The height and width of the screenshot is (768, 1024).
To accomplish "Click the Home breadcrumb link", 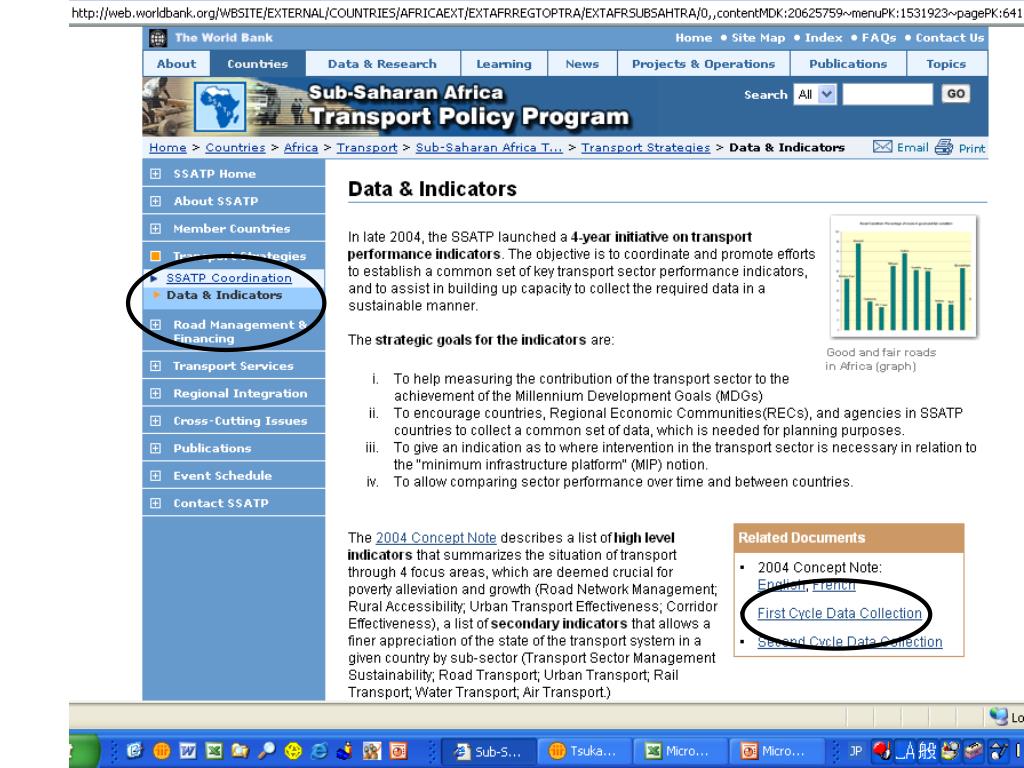I will [168, 148].
